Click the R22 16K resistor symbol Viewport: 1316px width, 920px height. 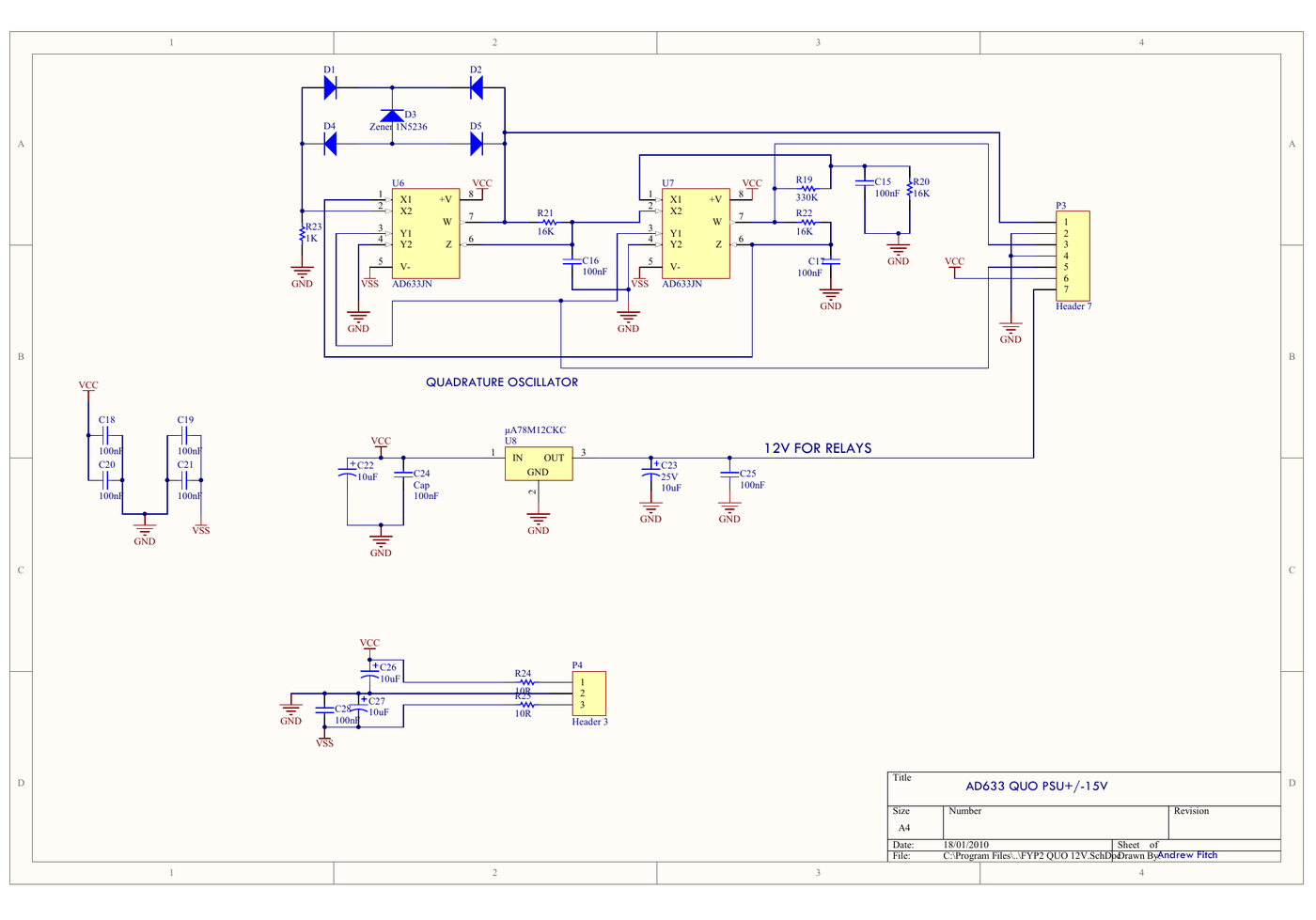tap(807, 223)
